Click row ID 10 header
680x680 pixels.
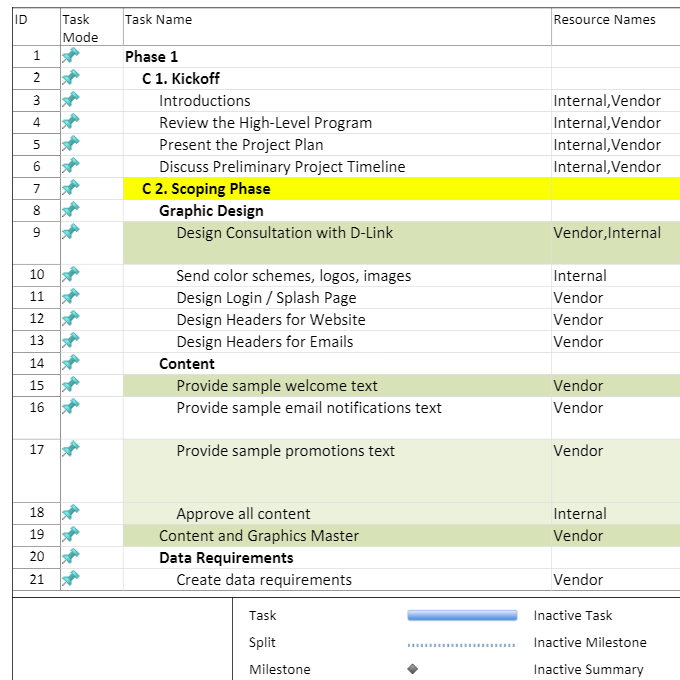37,276
